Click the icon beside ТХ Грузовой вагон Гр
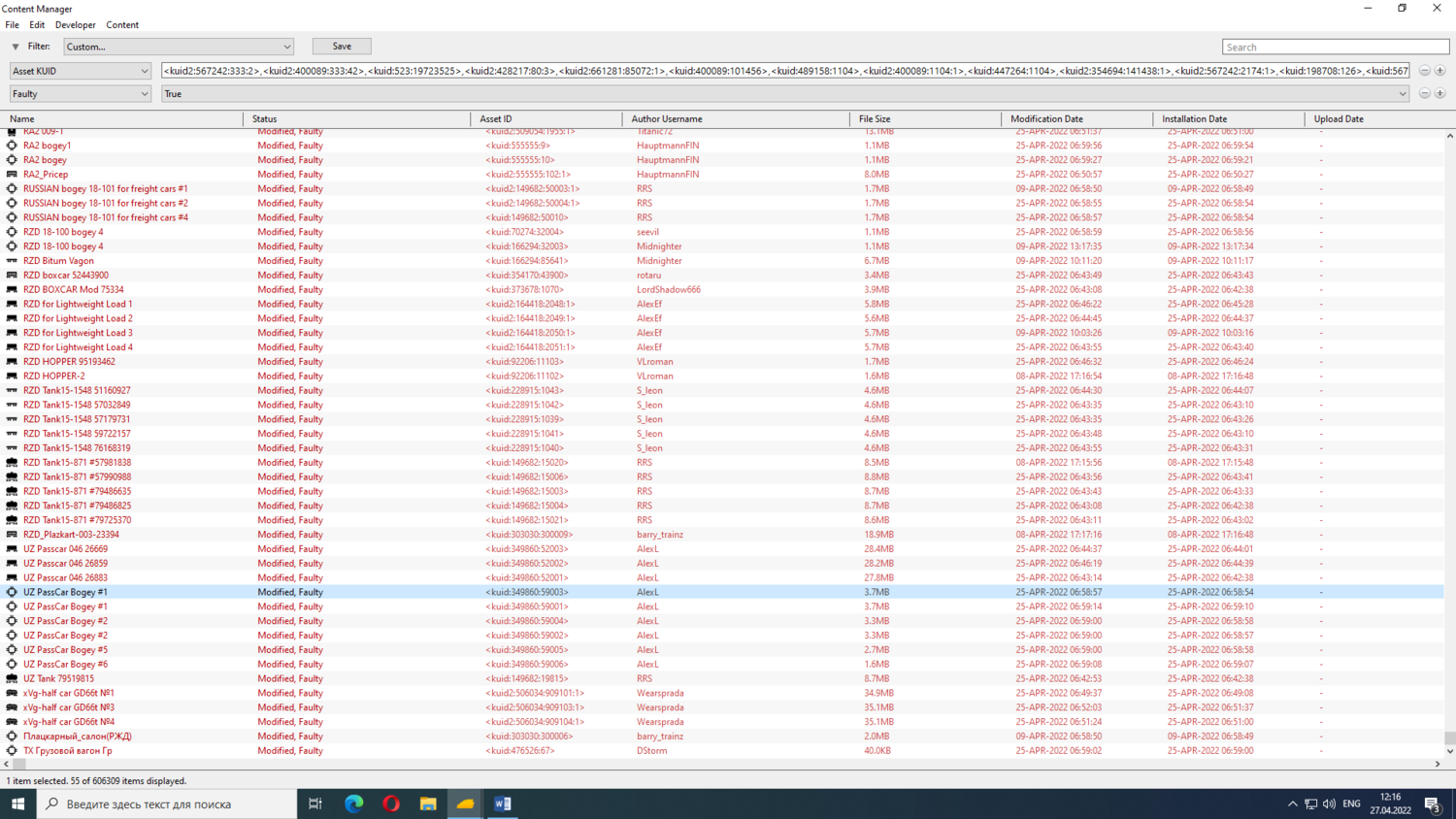1456x819 pixels. (12, 751)
